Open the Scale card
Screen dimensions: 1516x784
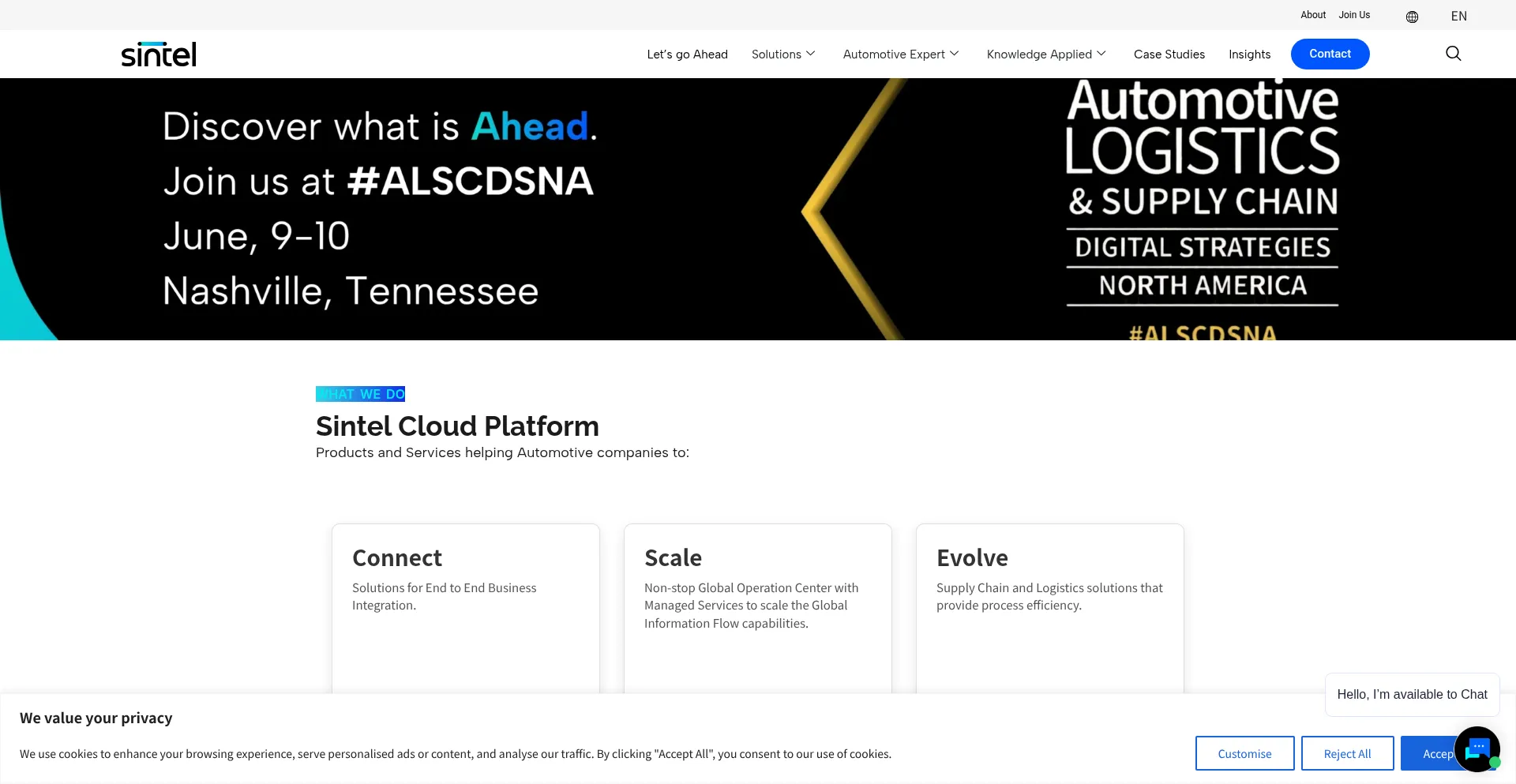(758, 608)
